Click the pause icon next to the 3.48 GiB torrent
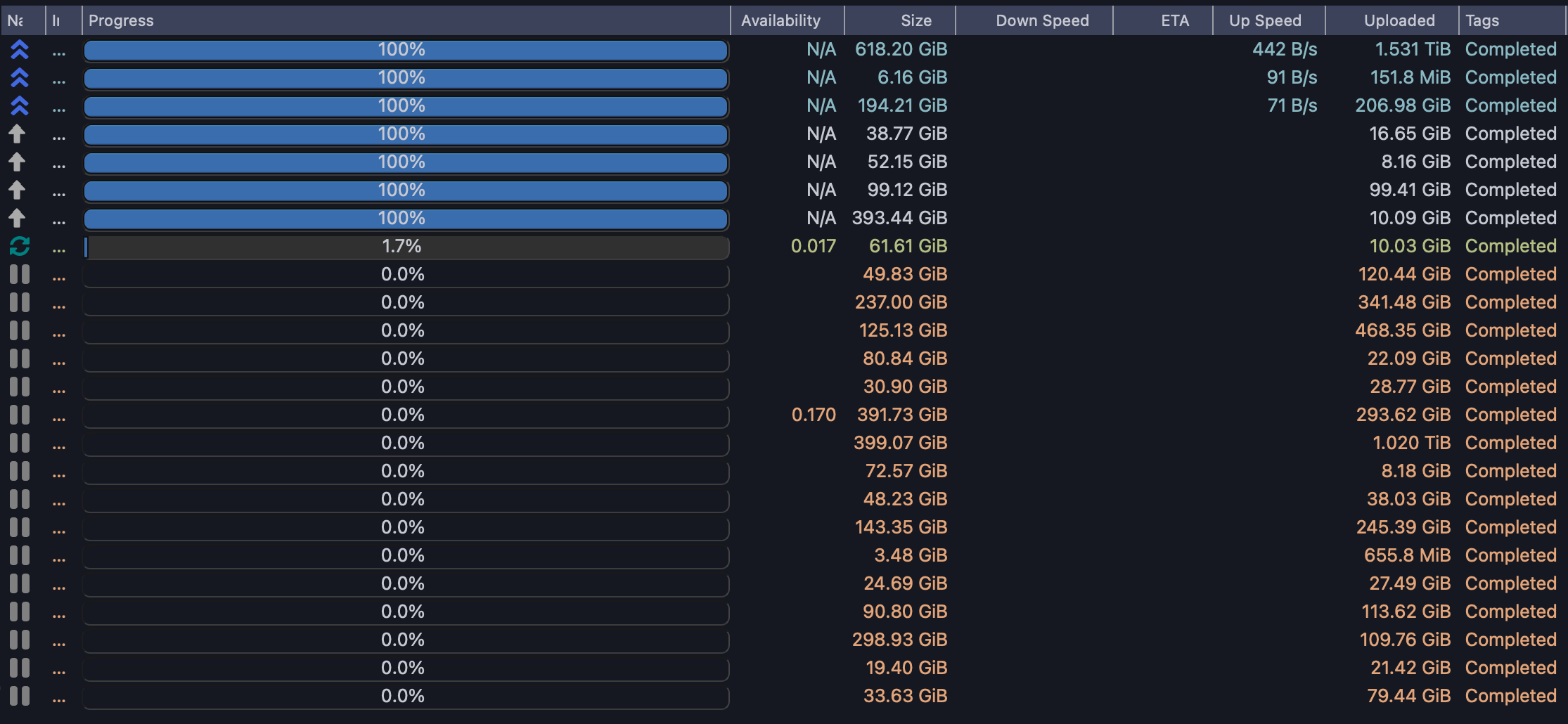 19,555
